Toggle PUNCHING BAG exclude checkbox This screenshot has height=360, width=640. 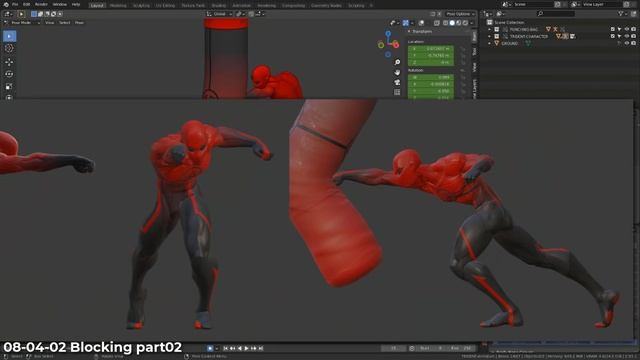tap(613, 29)
